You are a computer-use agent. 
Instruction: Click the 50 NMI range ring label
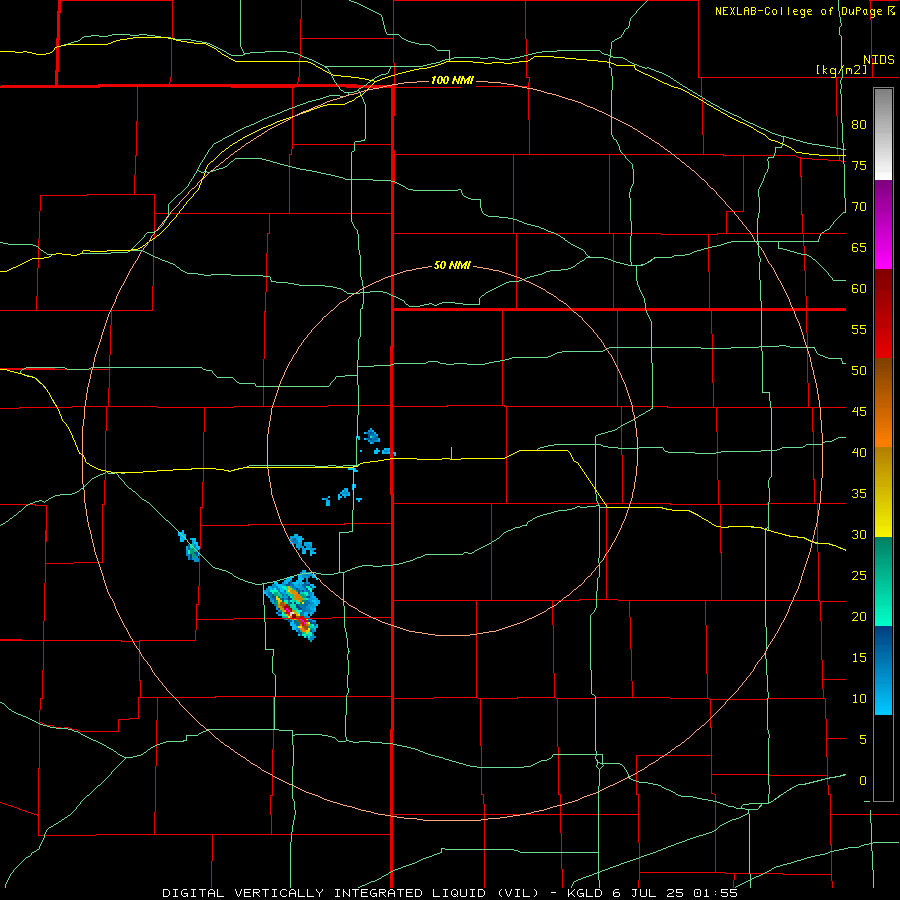[x=452, y=265]
